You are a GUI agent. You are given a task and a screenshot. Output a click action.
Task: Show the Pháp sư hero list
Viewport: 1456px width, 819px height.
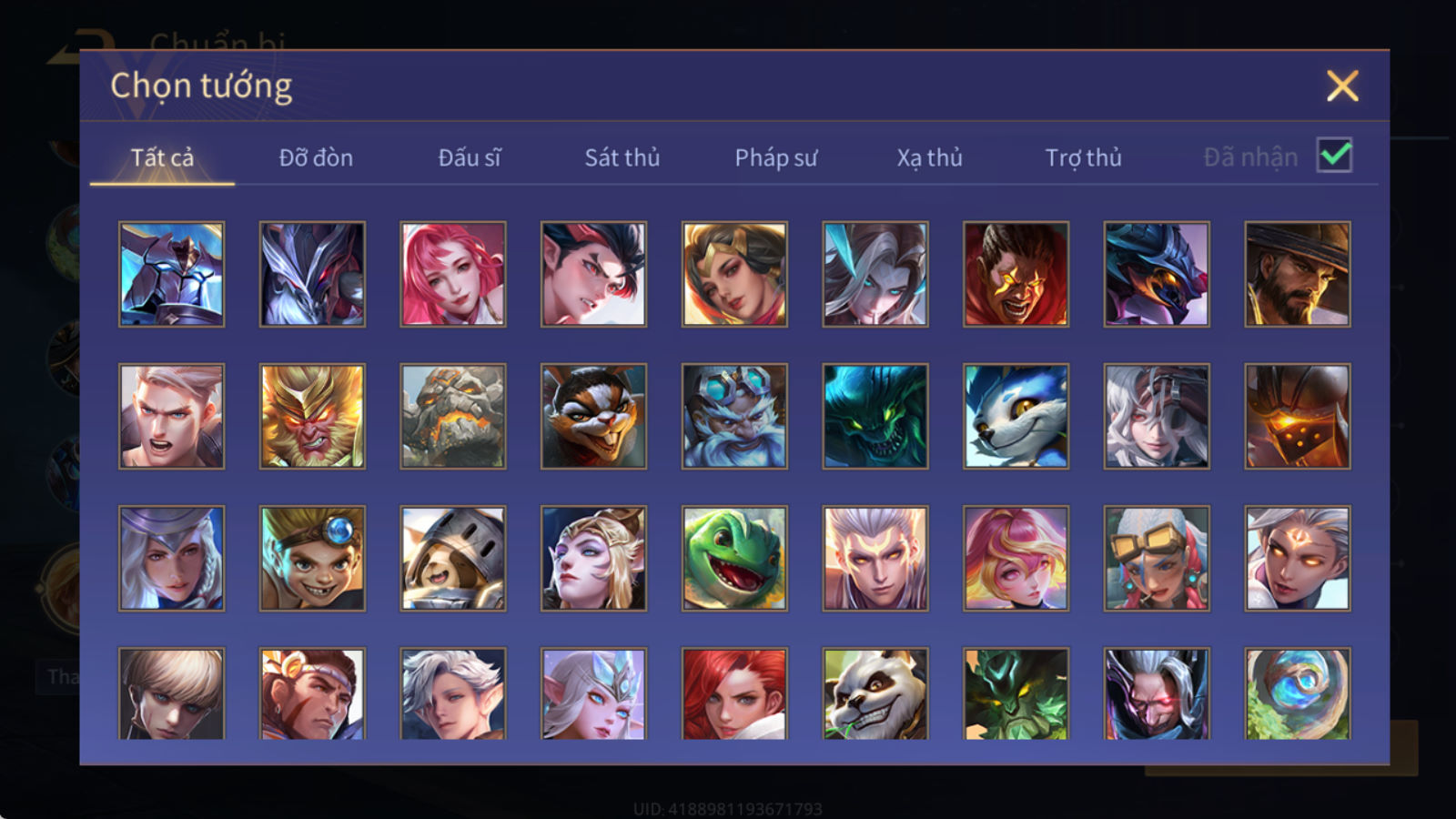776,157
